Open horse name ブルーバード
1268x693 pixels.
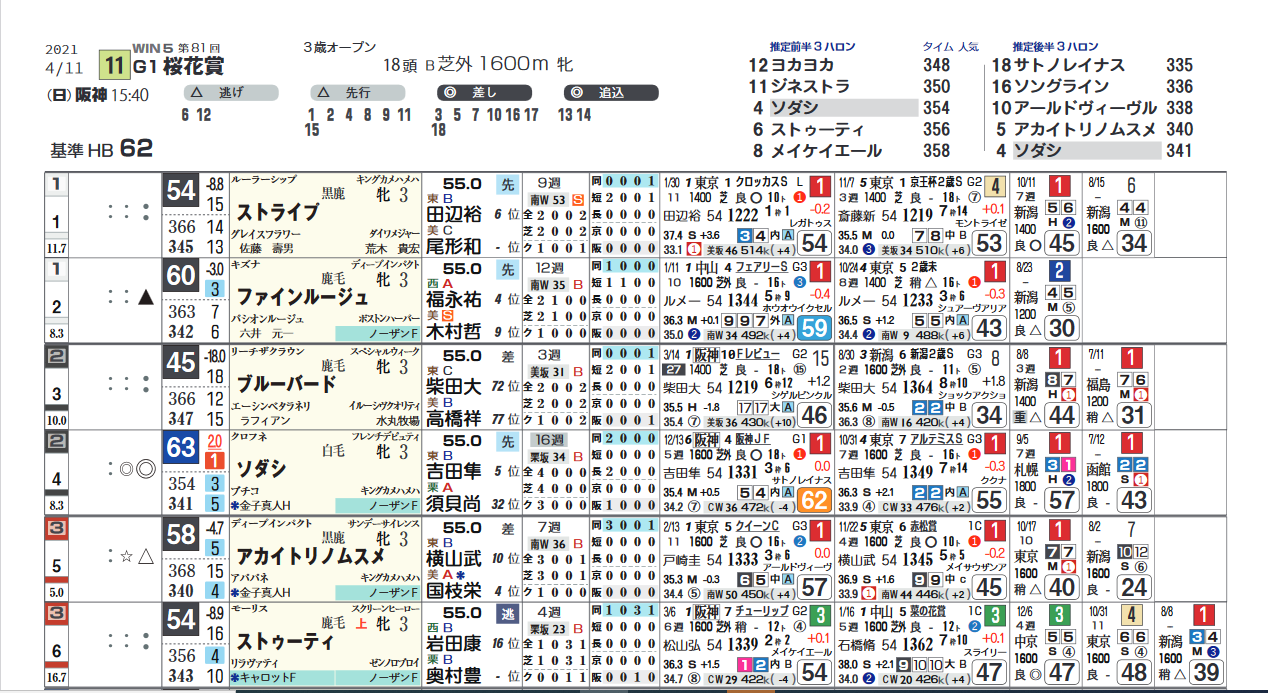point(285,383)
